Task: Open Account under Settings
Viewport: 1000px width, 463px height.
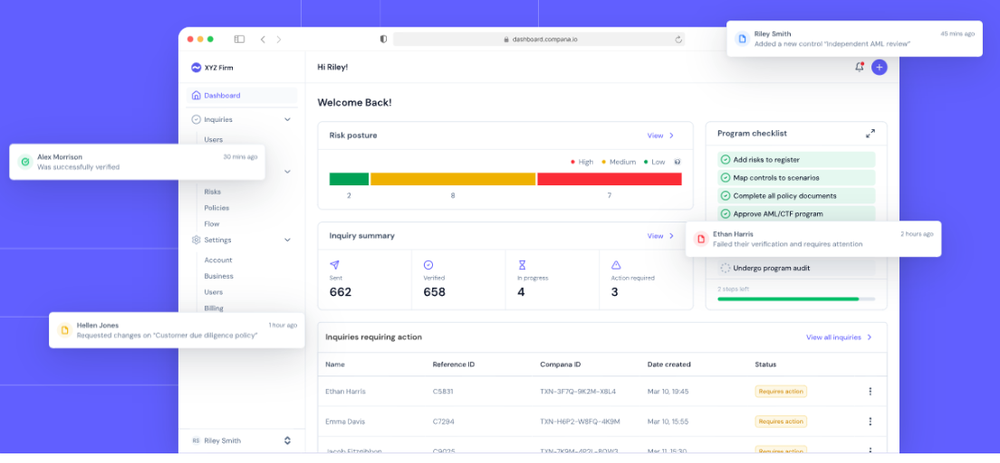Action: [218, 260]
